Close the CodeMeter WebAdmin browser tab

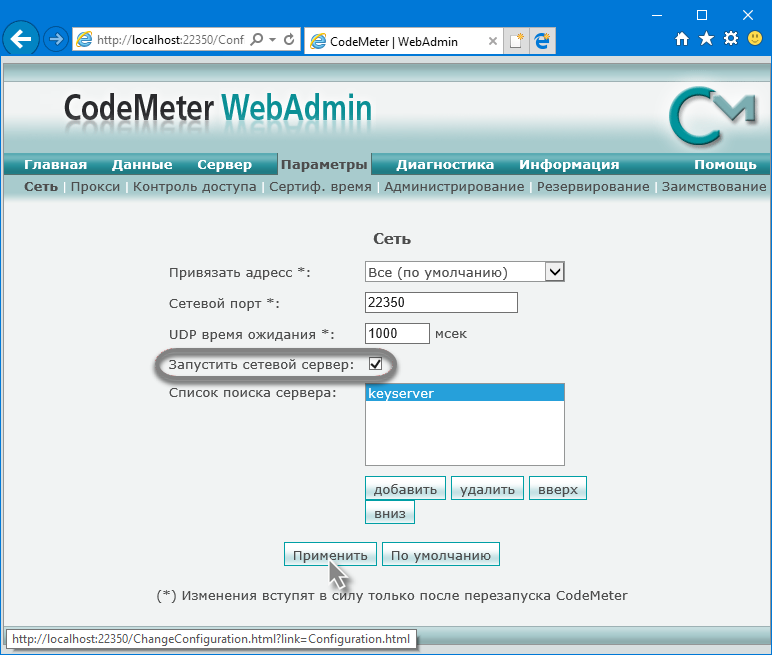tap(492, 41)
